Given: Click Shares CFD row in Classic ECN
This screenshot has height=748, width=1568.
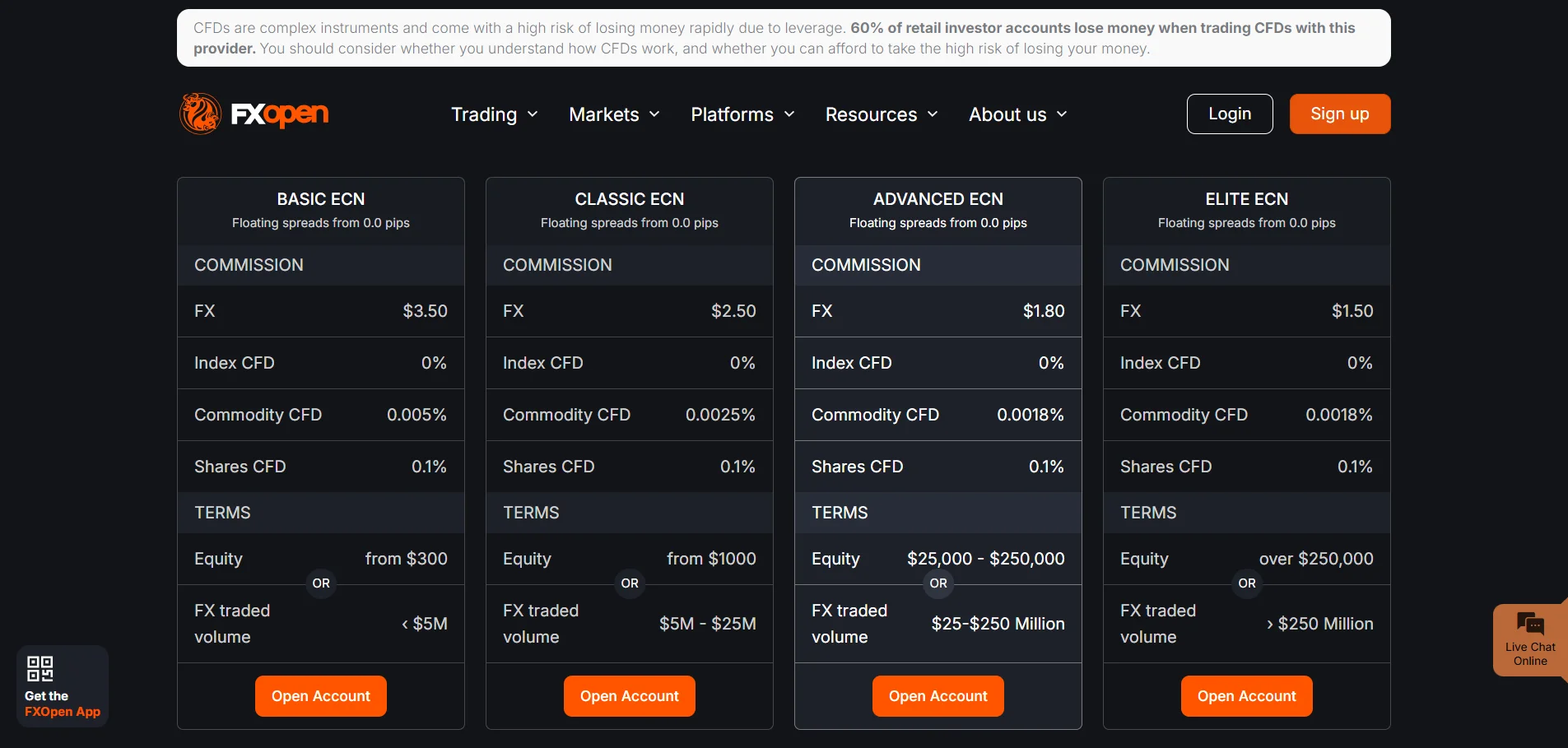Looking at the screenshot, I should 630,467.
